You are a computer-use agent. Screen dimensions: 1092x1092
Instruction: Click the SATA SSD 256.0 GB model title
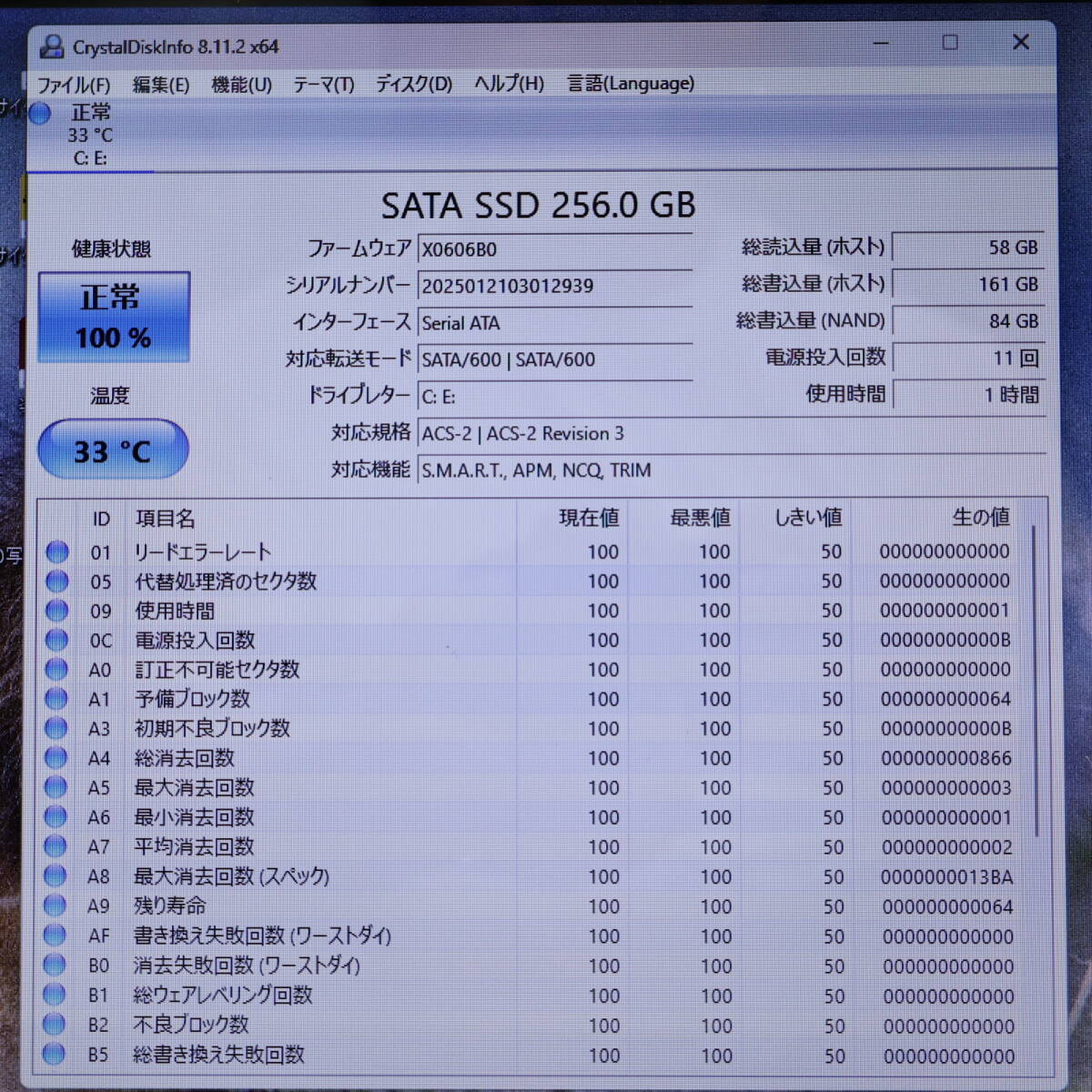[538, 206]
